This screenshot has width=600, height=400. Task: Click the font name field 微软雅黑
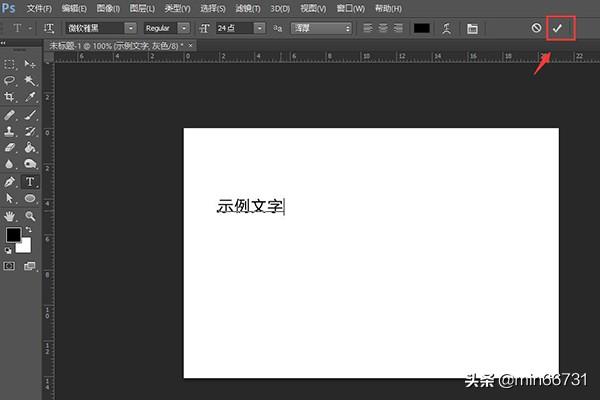click(x=95, y=28)
